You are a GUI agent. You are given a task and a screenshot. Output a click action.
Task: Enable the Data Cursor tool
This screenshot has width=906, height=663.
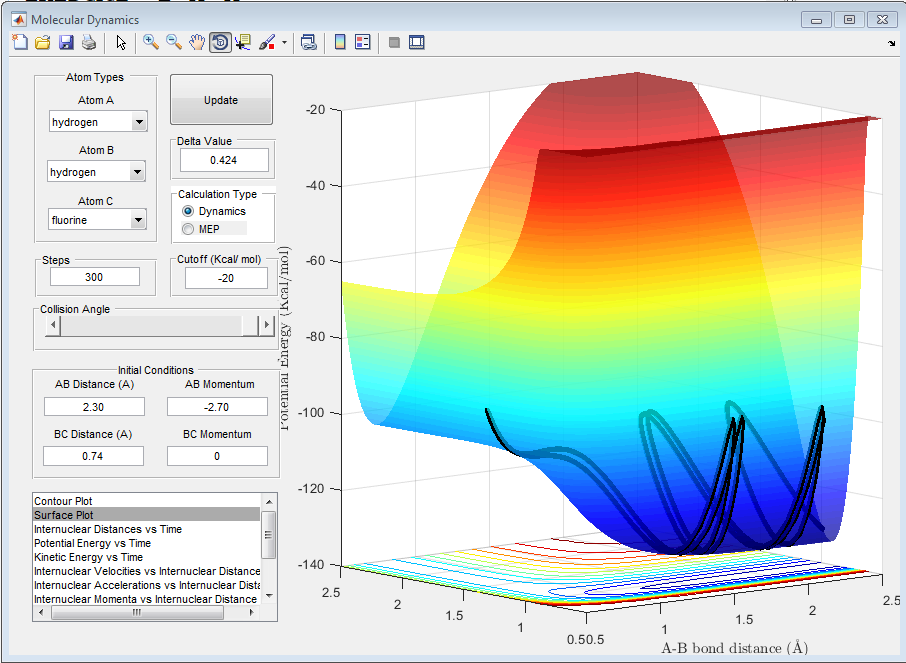tap(243, 42)
